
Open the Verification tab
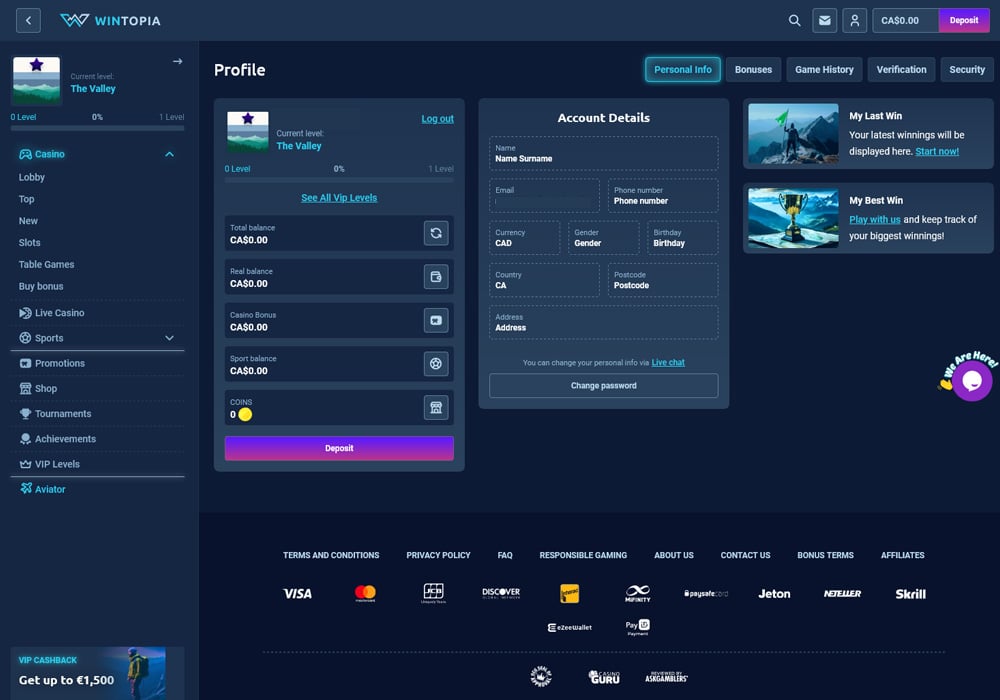click(x=901, y=69)
